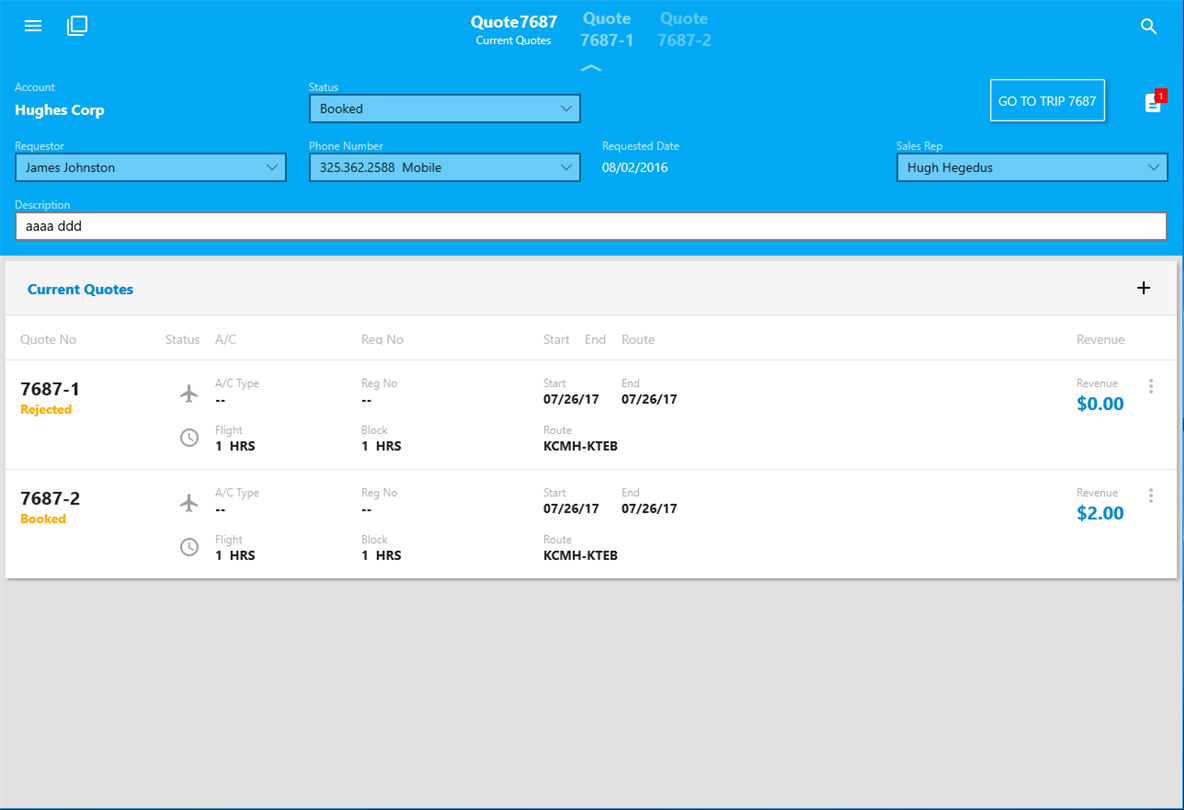This screenshot has width=1184, height=810.
Task: Open more options for quote 7687-1
Action: pyautogui.click(x=1151, y=386)
